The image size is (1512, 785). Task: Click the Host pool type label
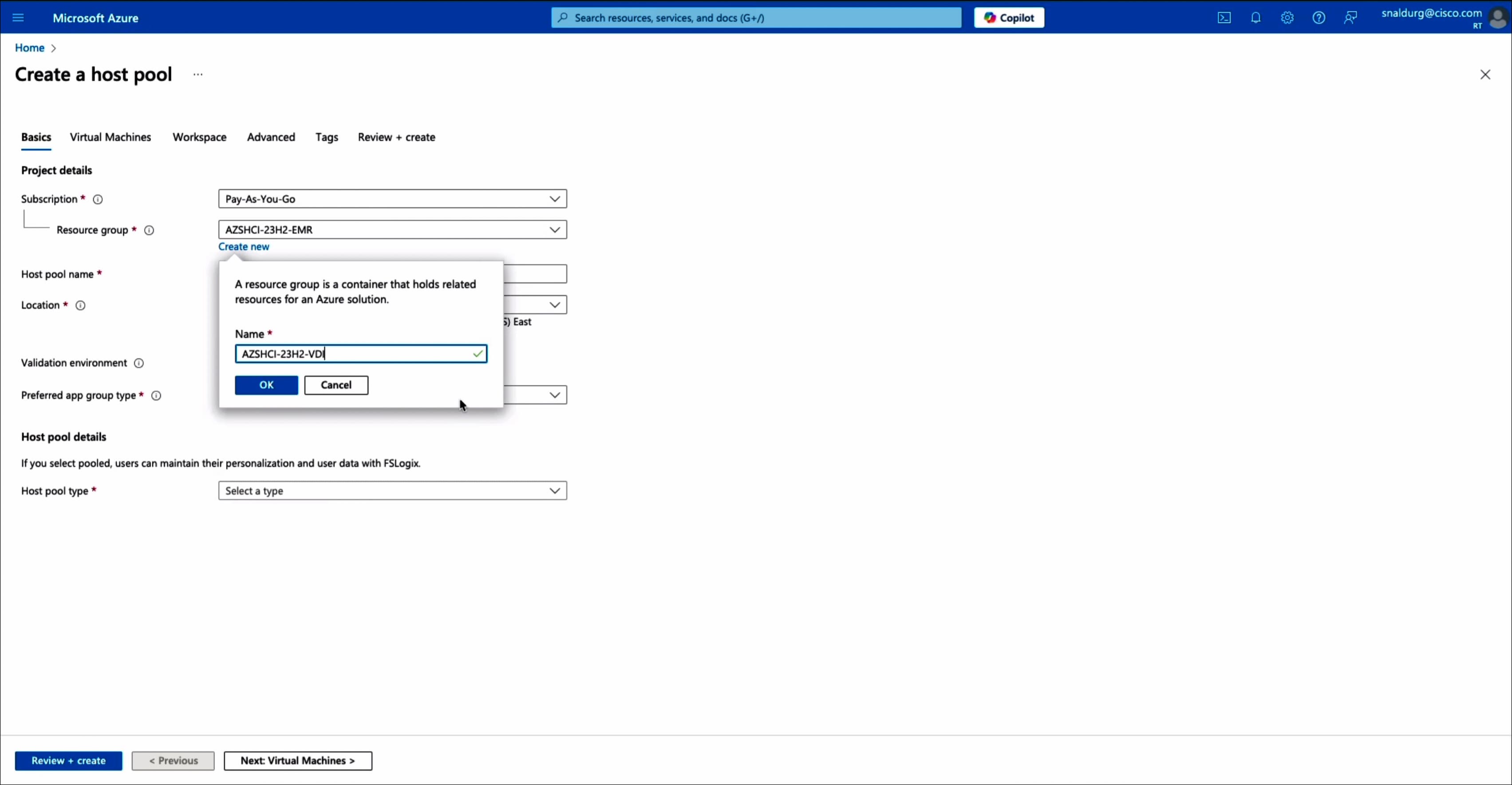(55, 491)
